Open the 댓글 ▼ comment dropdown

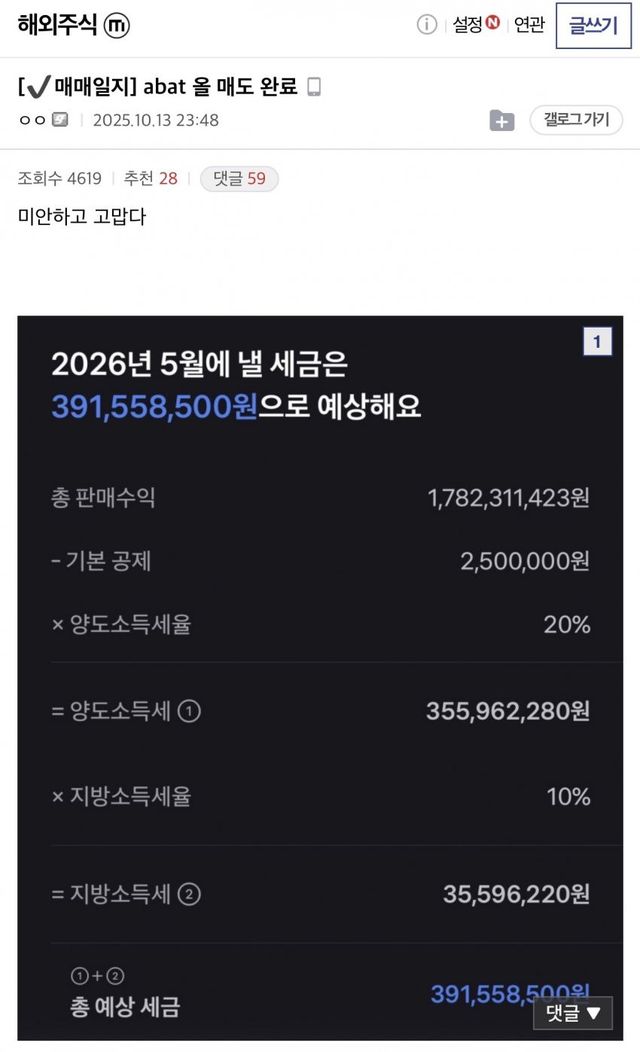click(x=572, y=1013)
